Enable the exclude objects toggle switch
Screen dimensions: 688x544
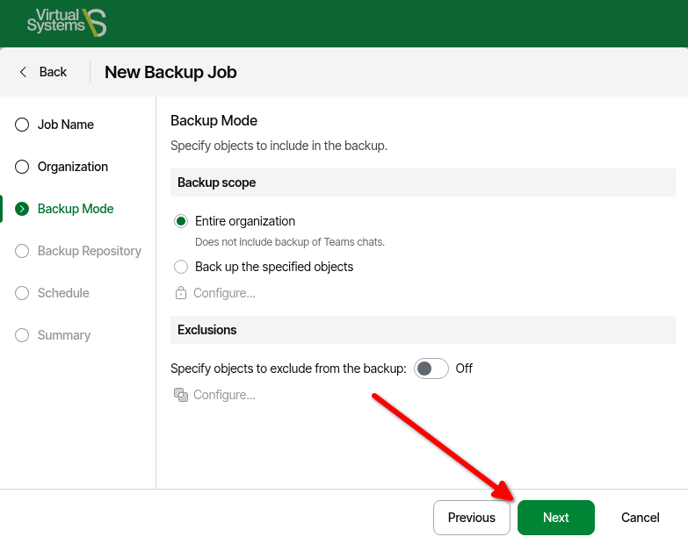[431, 368]
